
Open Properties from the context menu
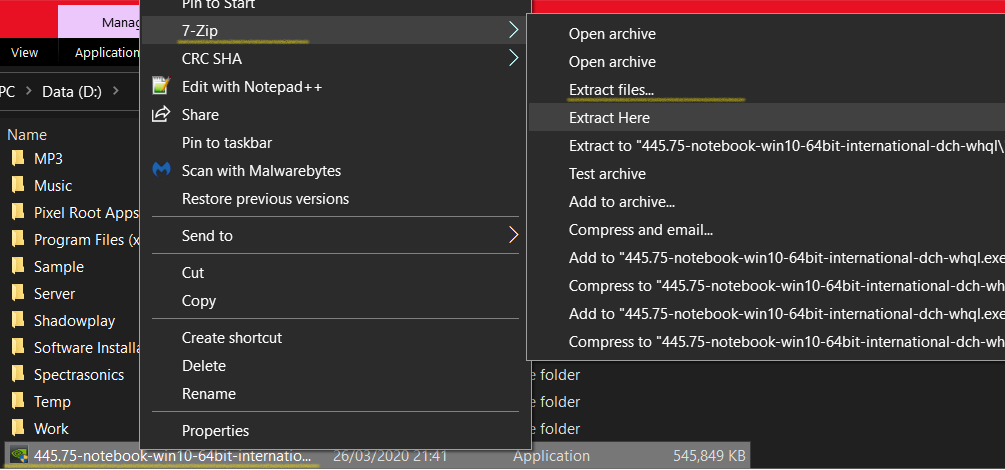(x=335, y=430)
